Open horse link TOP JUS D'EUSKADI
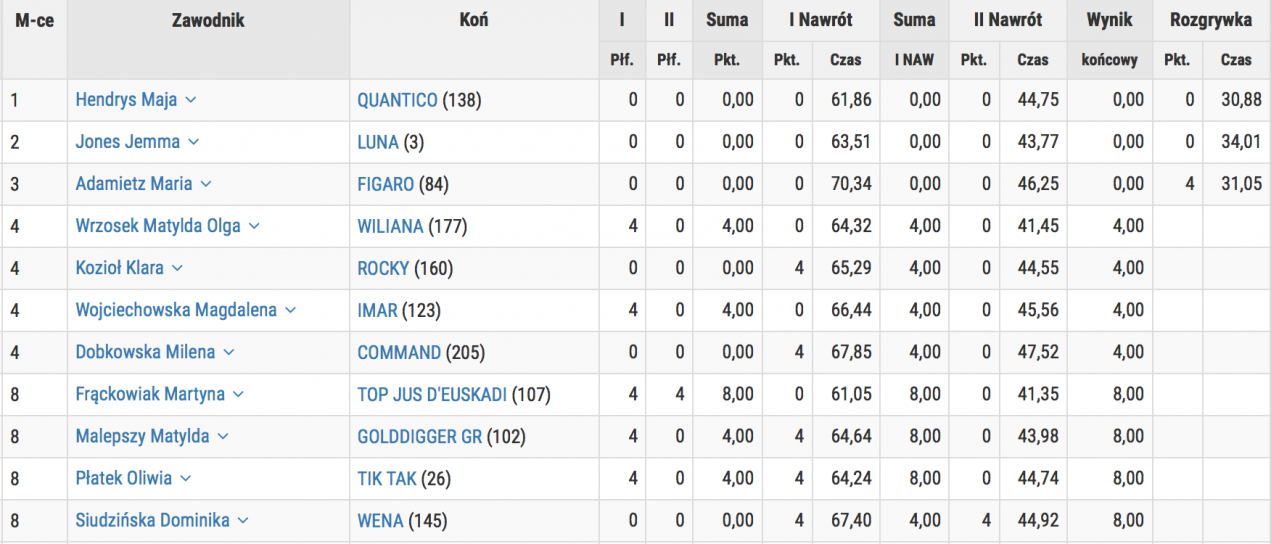 433,394
